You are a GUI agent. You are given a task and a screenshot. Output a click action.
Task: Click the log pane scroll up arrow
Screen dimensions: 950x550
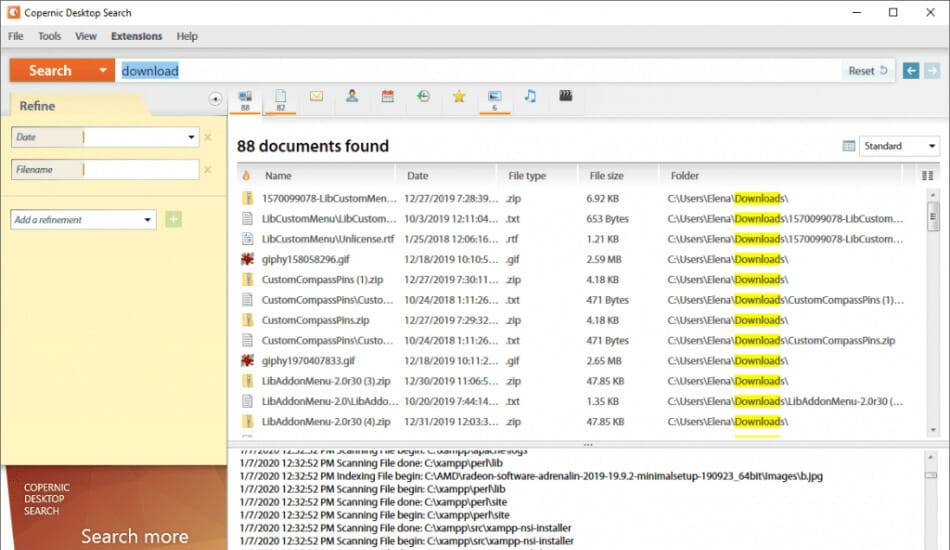[931, 457]
